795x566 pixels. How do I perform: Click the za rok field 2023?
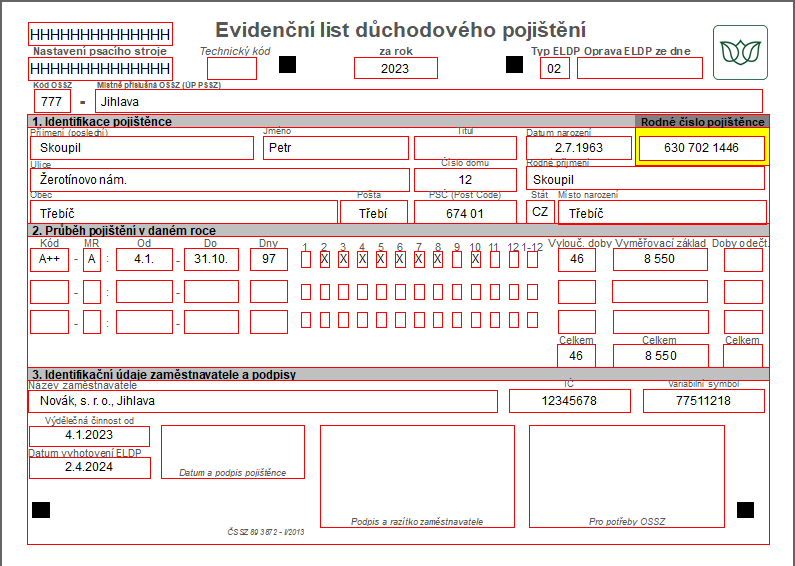click(x=395, y=68)
